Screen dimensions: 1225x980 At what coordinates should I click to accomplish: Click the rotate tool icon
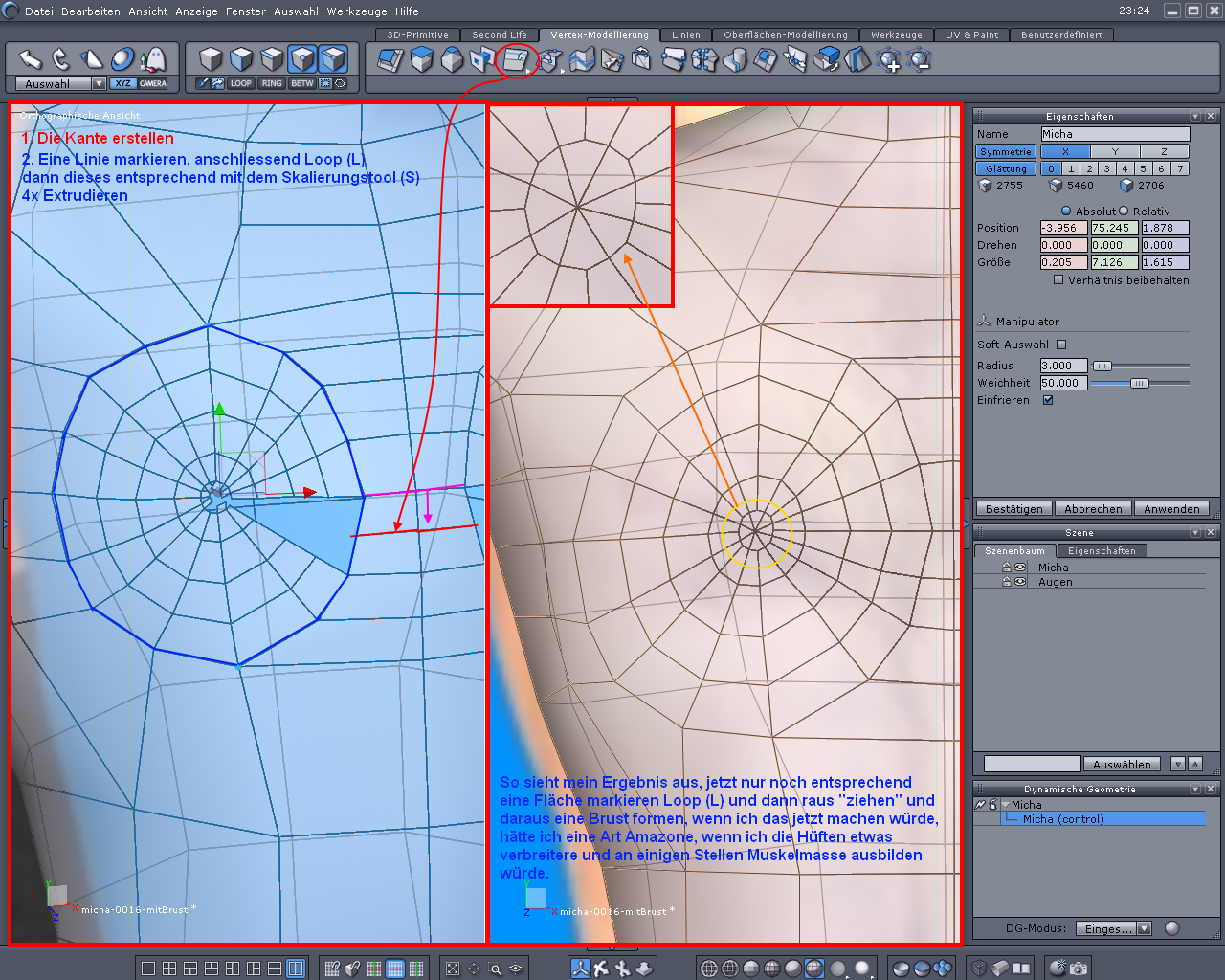(61, 59)
